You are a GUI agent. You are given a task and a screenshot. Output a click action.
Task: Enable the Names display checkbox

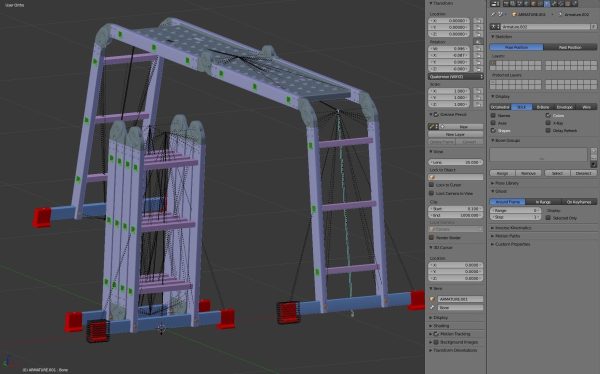(x=493, y=115)
